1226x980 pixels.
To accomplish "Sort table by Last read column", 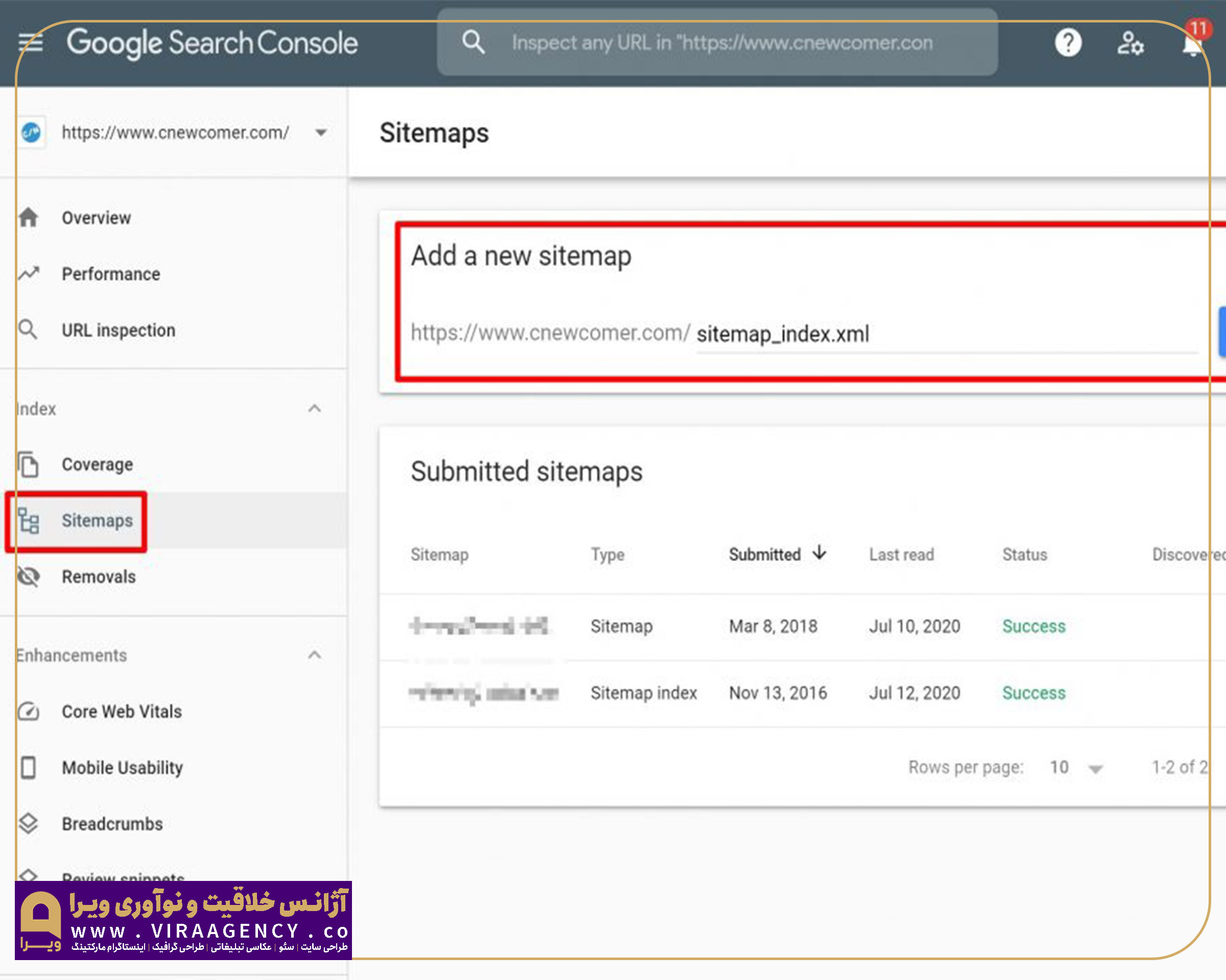I will 901,554.
